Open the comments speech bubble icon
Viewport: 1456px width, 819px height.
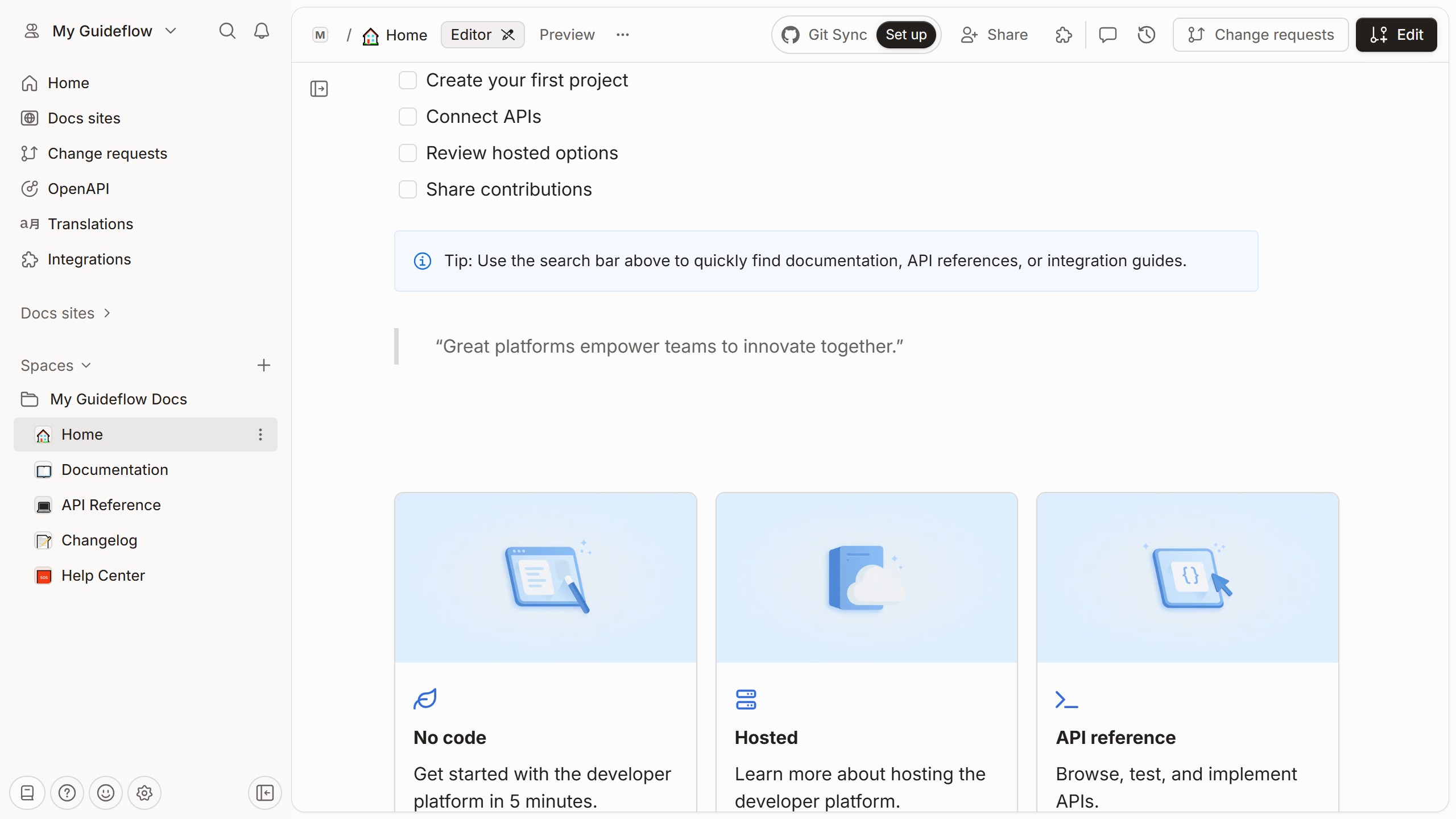(x=1107, y=35)
